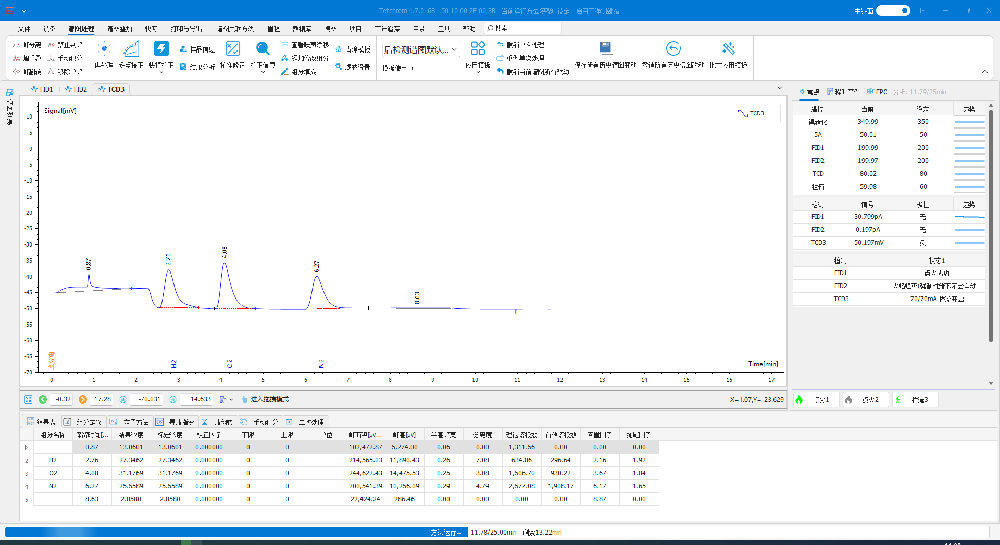This screenshot has height=545, width=1000.
Task: Click the large magnifier icon in the ribbon
Action: [262, 49]
